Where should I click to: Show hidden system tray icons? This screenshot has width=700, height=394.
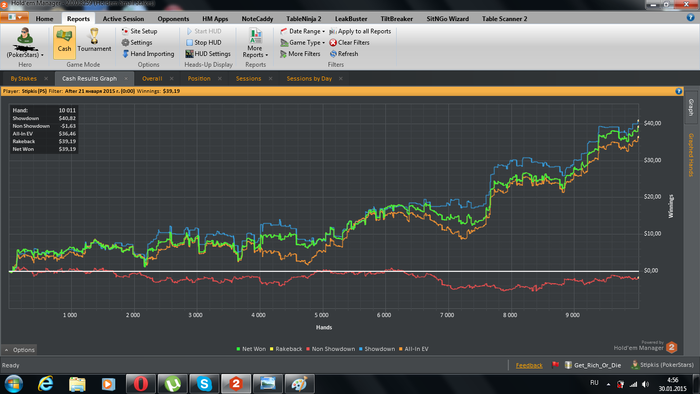click(x=608, y=384)
